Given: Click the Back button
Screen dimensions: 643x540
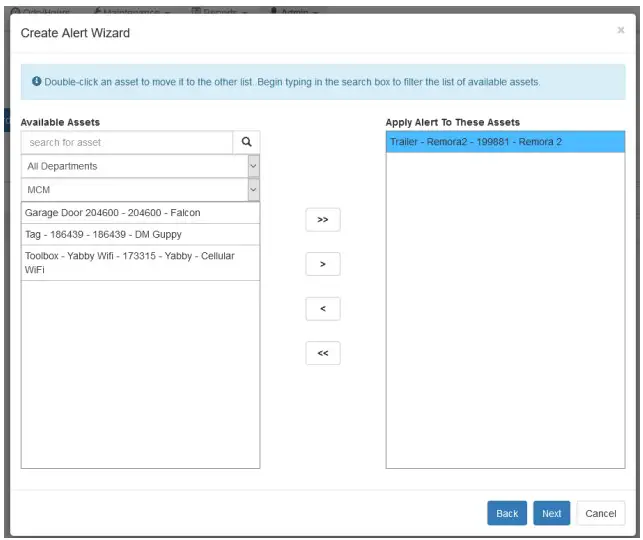Looking at the screenshot, I should pos(507,513).
